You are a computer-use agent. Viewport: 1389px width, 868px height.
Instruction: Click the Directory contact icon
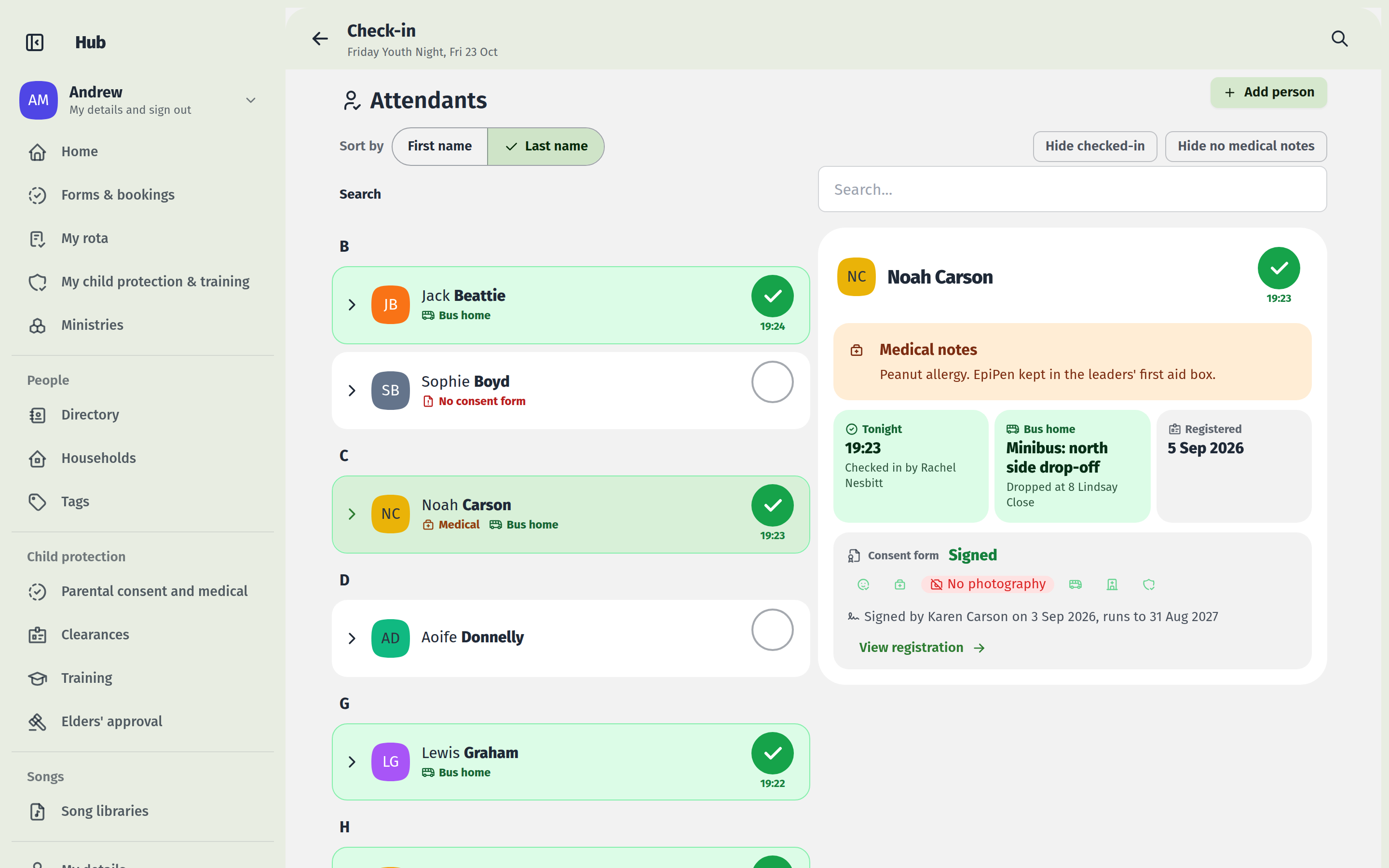click(37, 415)
